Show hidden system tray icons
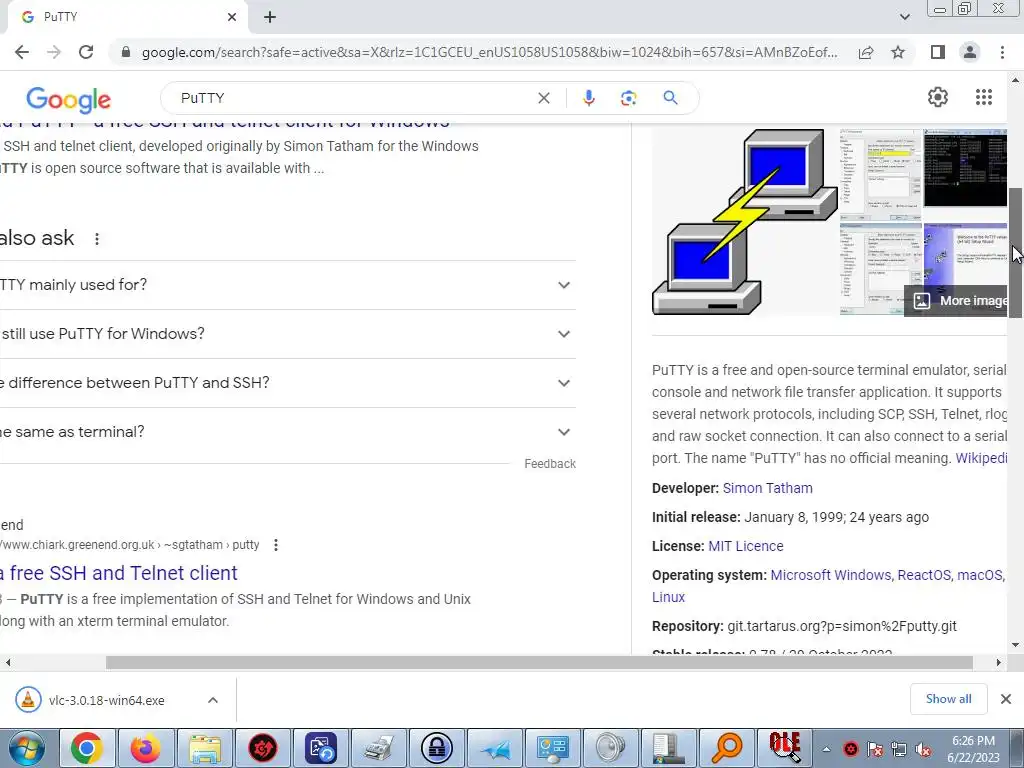 [827, 749]
